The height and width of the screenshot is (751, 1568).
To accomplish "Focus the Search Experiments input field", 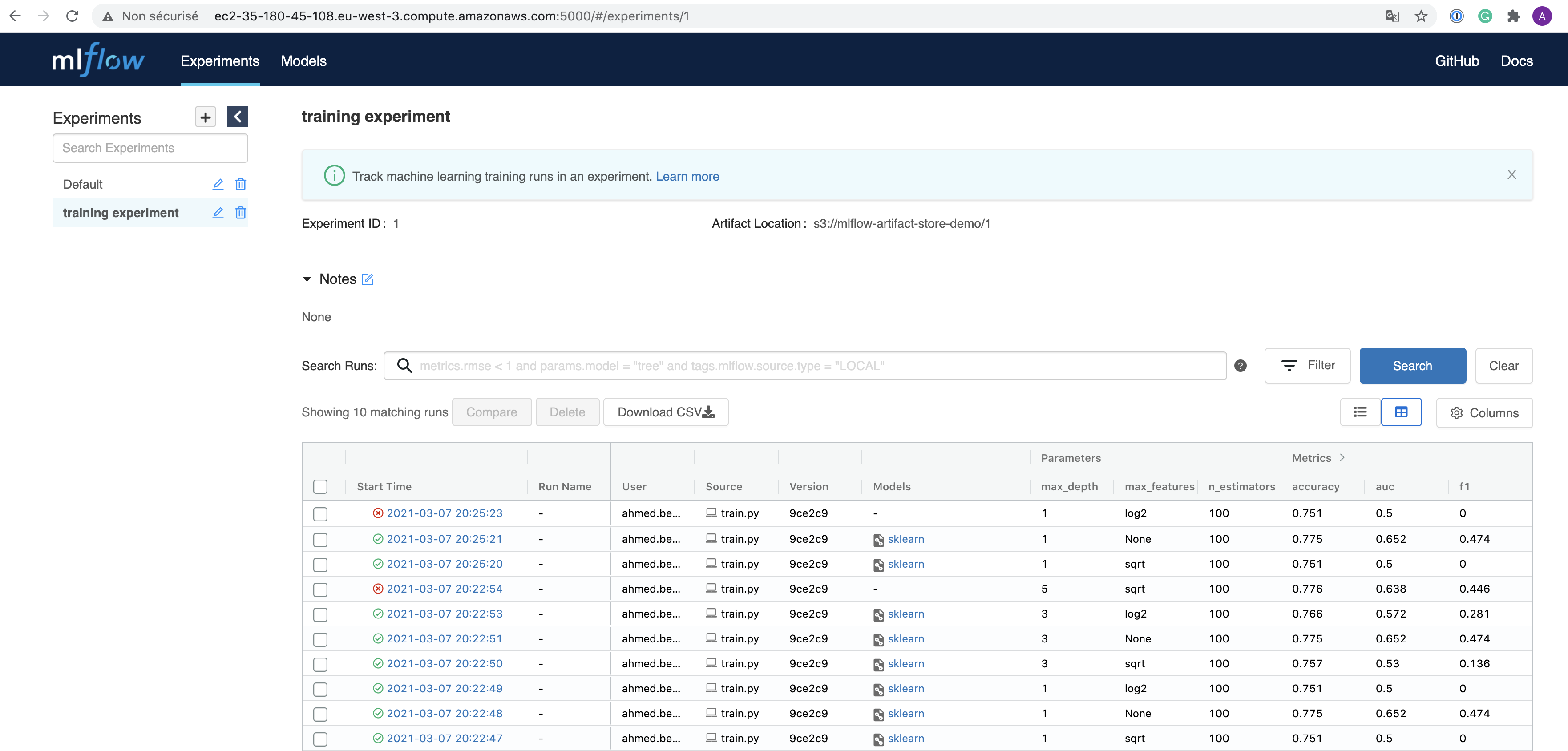I will tap(150, 148).
